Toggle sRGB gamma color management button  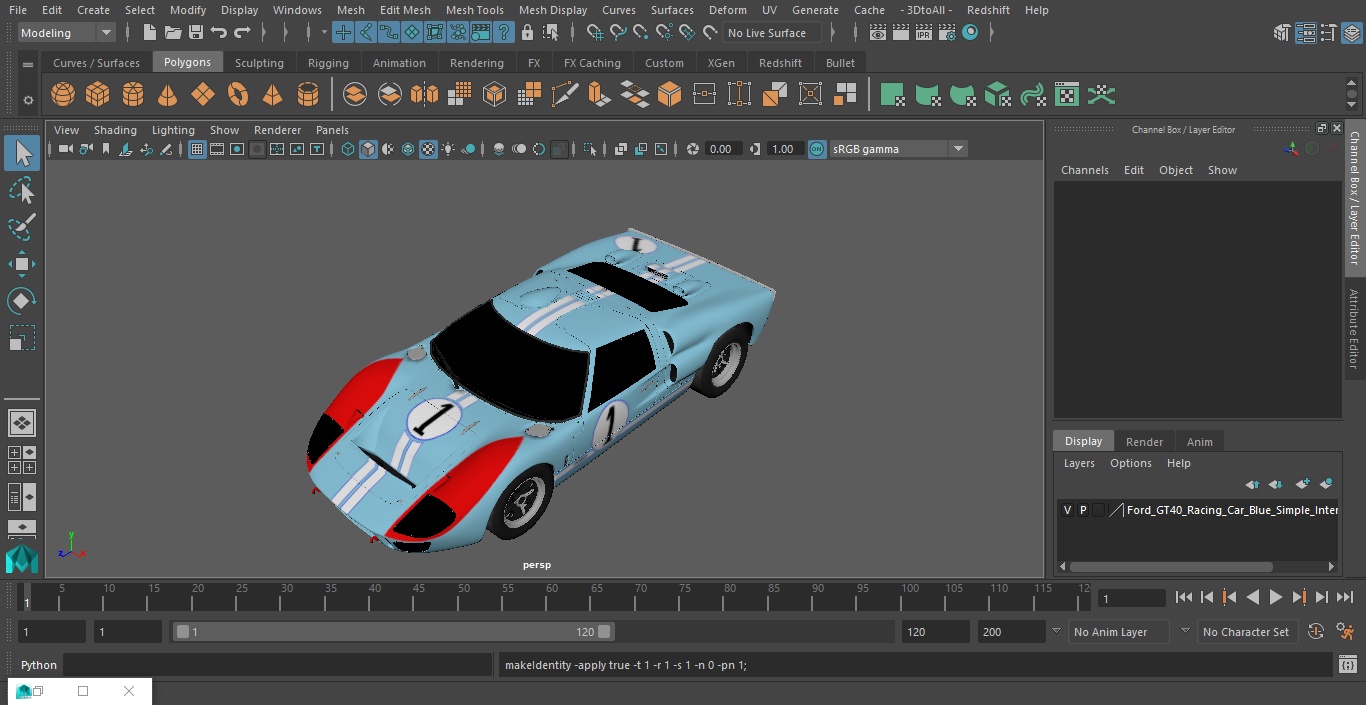click(817, 149)
